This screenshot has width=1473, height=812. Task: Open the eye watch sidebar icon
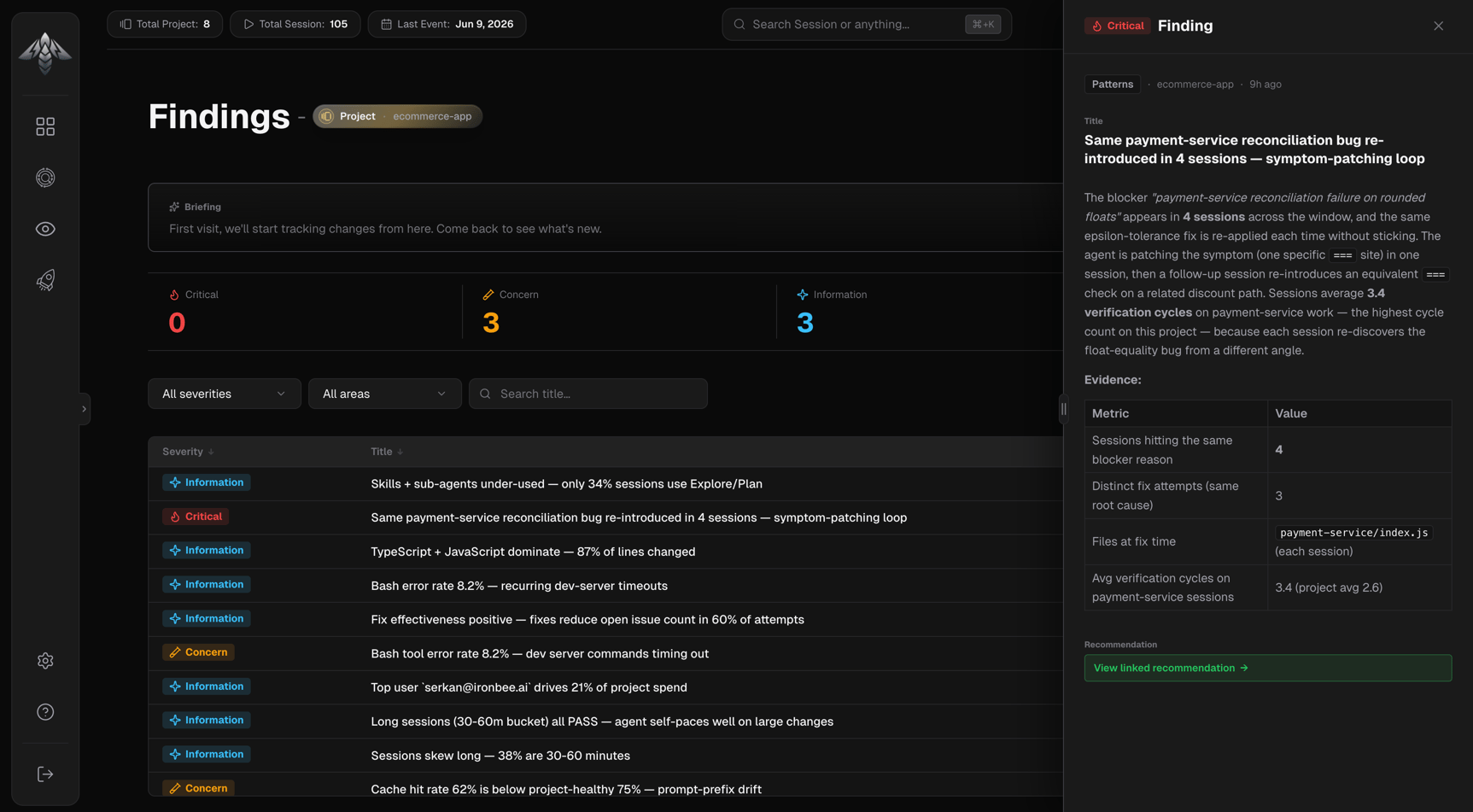click(45, 229)
